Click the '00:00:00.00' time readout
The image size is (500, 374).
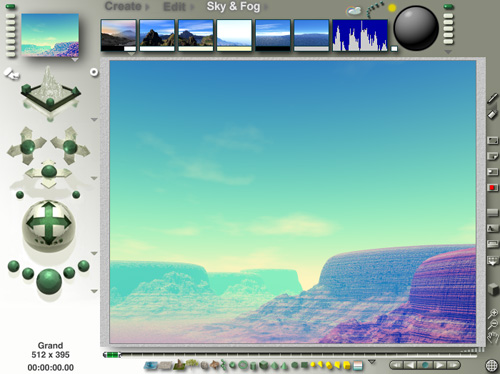[x=50, y=368]
